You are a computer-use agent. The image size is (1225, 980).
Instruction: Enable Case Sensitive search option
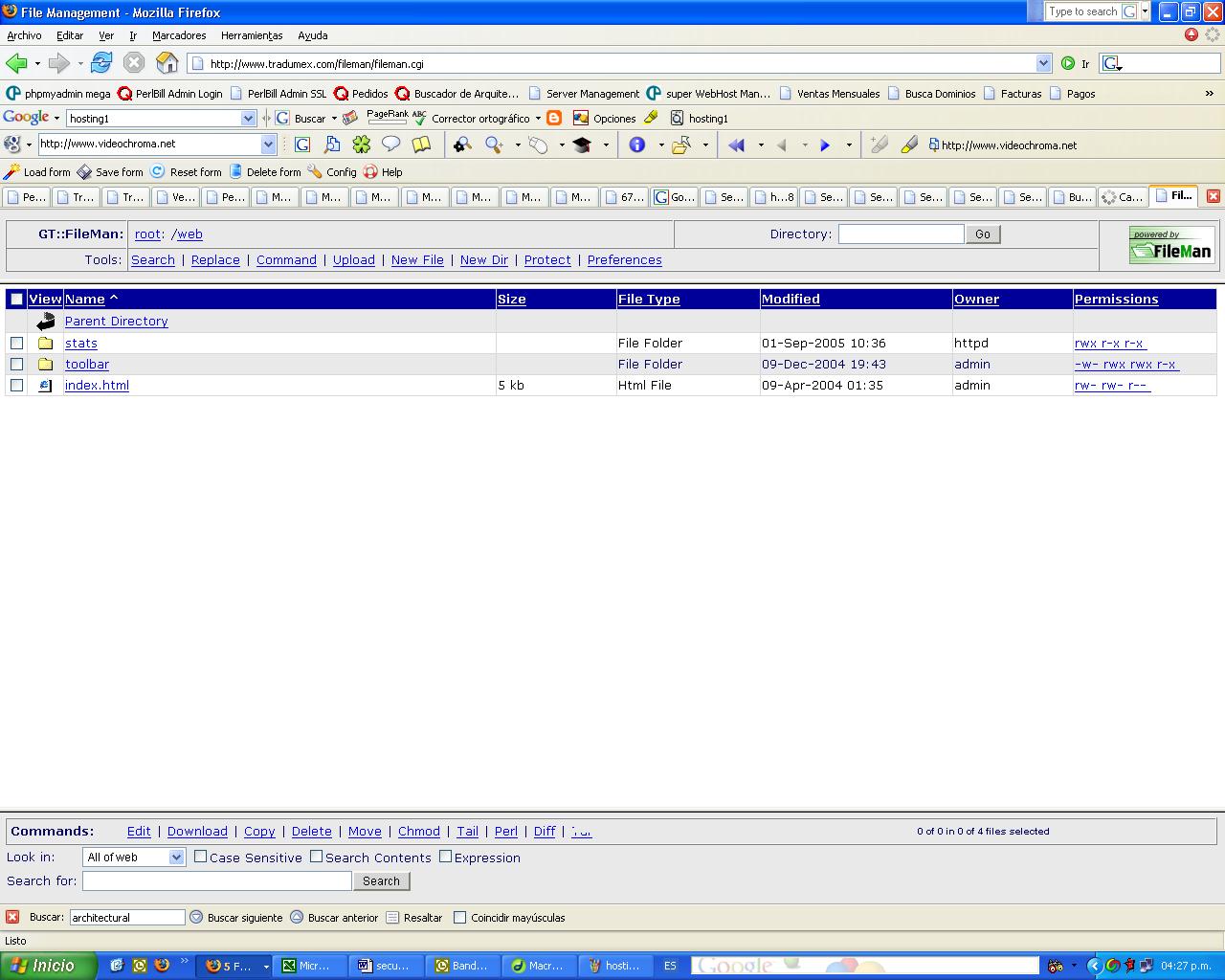click(201, 857)
